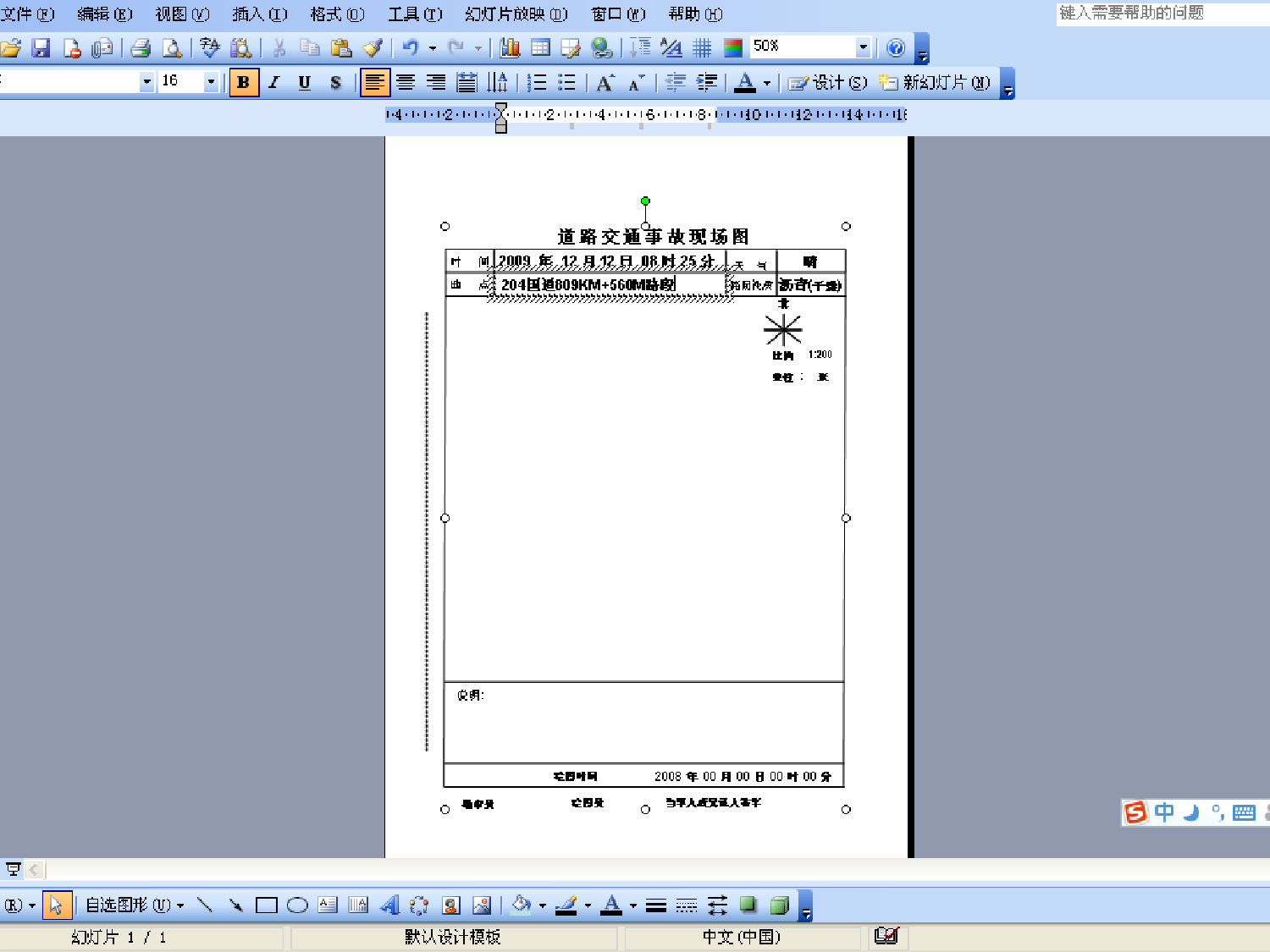Open Fill Color dropdown arrow
The height and width of the screenshot is (952, 1270).
(x=543, y=905)
